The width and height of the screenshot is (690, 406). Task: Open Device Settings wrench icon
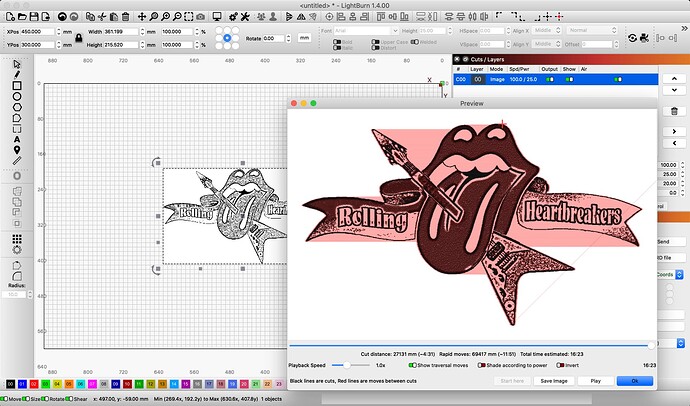point(245,17)
